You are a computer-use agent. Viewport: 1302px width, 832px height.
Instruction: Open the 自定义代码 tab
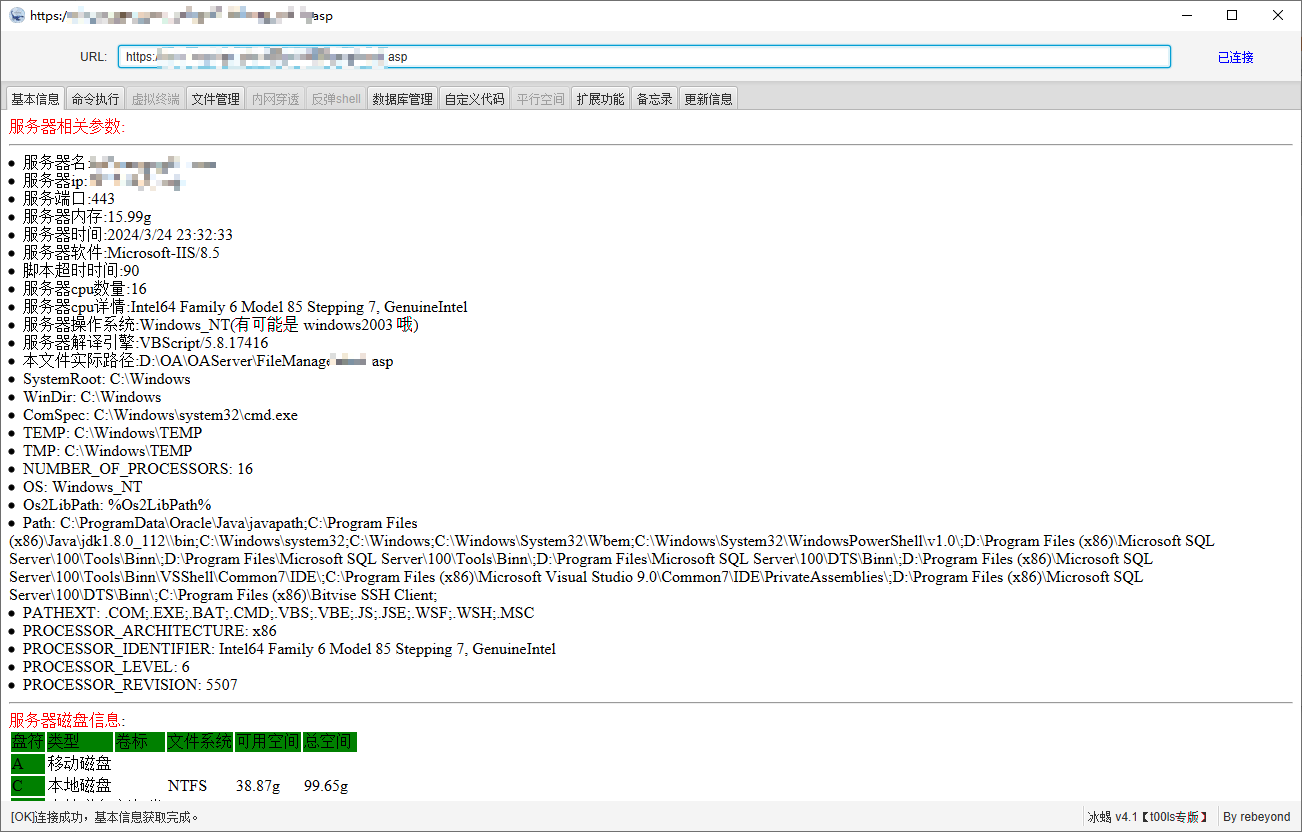point(474,99)
